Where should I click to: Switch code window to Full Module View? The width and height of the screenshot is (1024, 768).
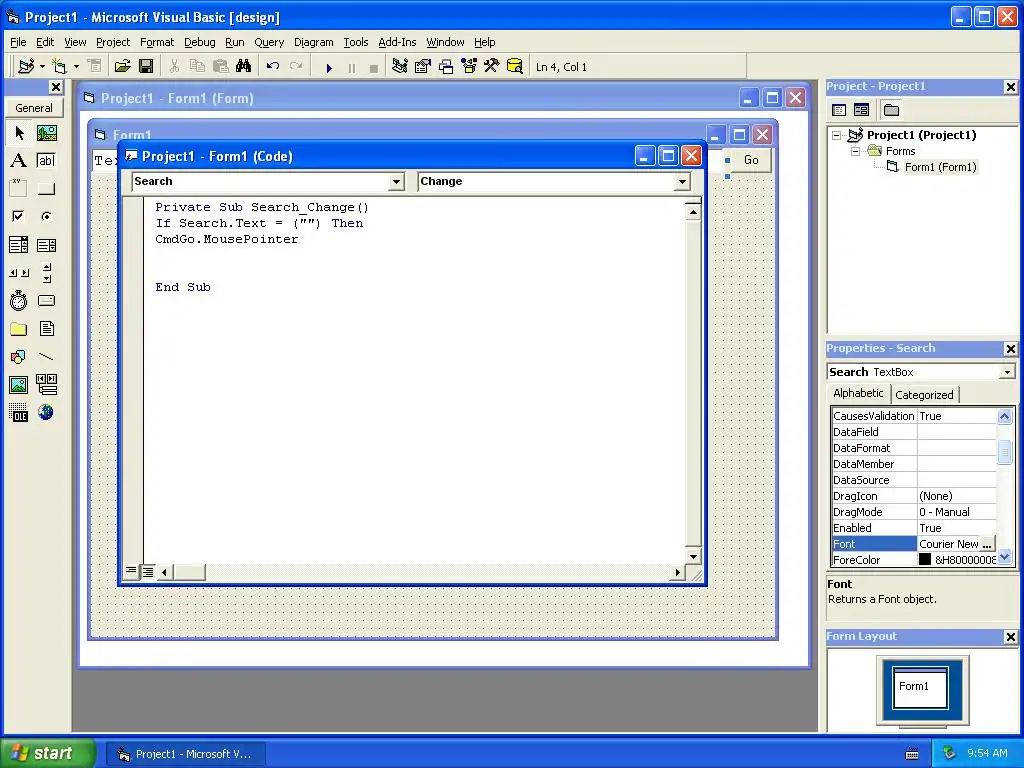[148, 572]
